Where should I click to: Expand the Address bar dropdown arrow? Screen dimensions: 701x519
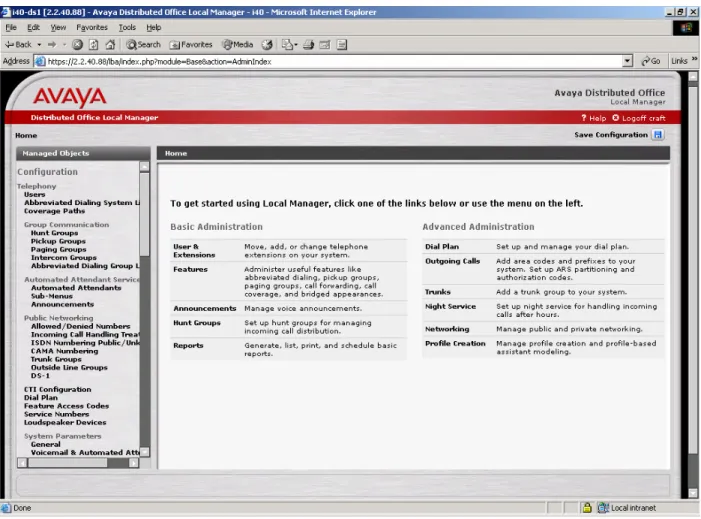(628, 61)
